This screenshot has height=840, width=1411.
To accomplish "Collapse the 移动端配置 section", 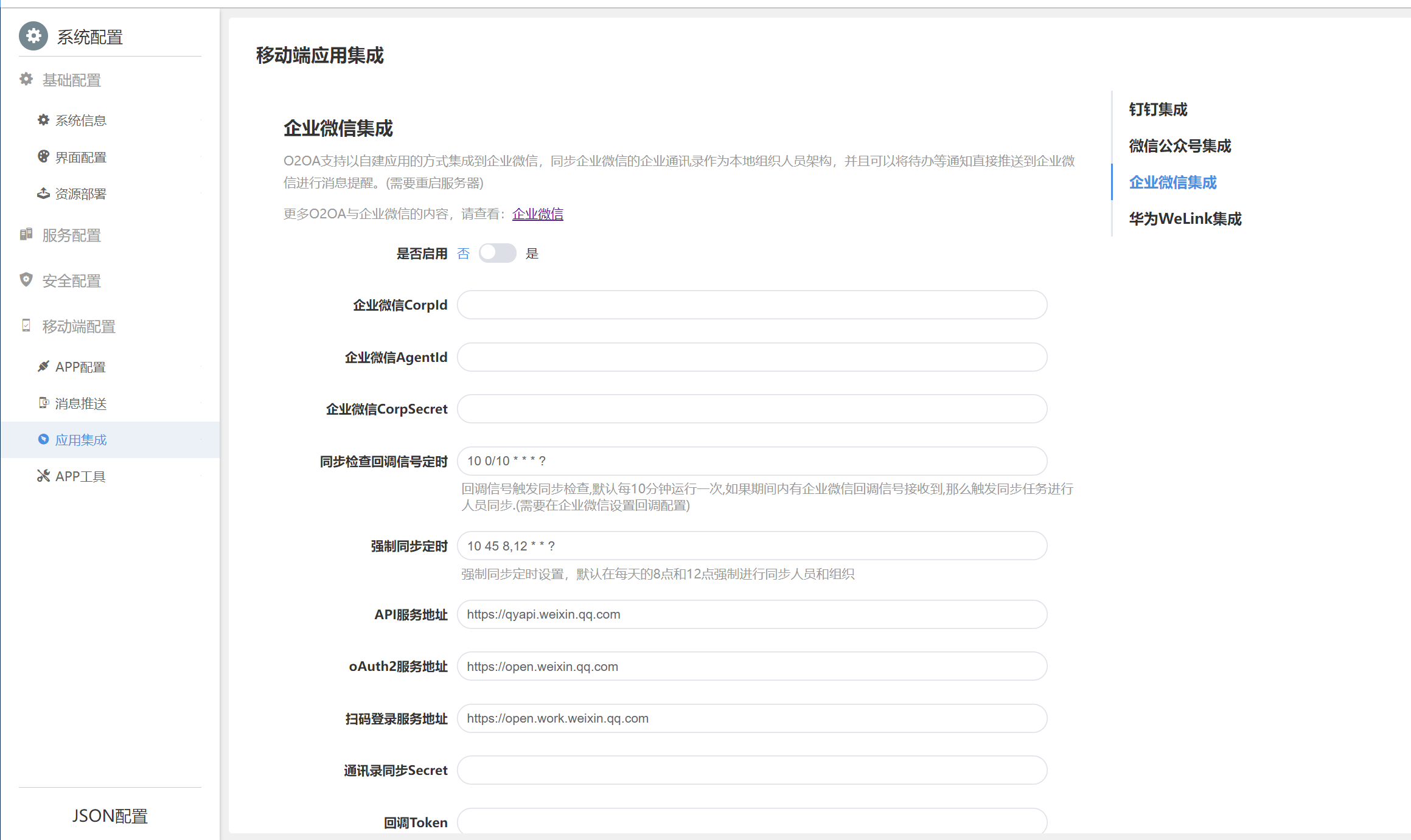I will (x=78, y=327).
